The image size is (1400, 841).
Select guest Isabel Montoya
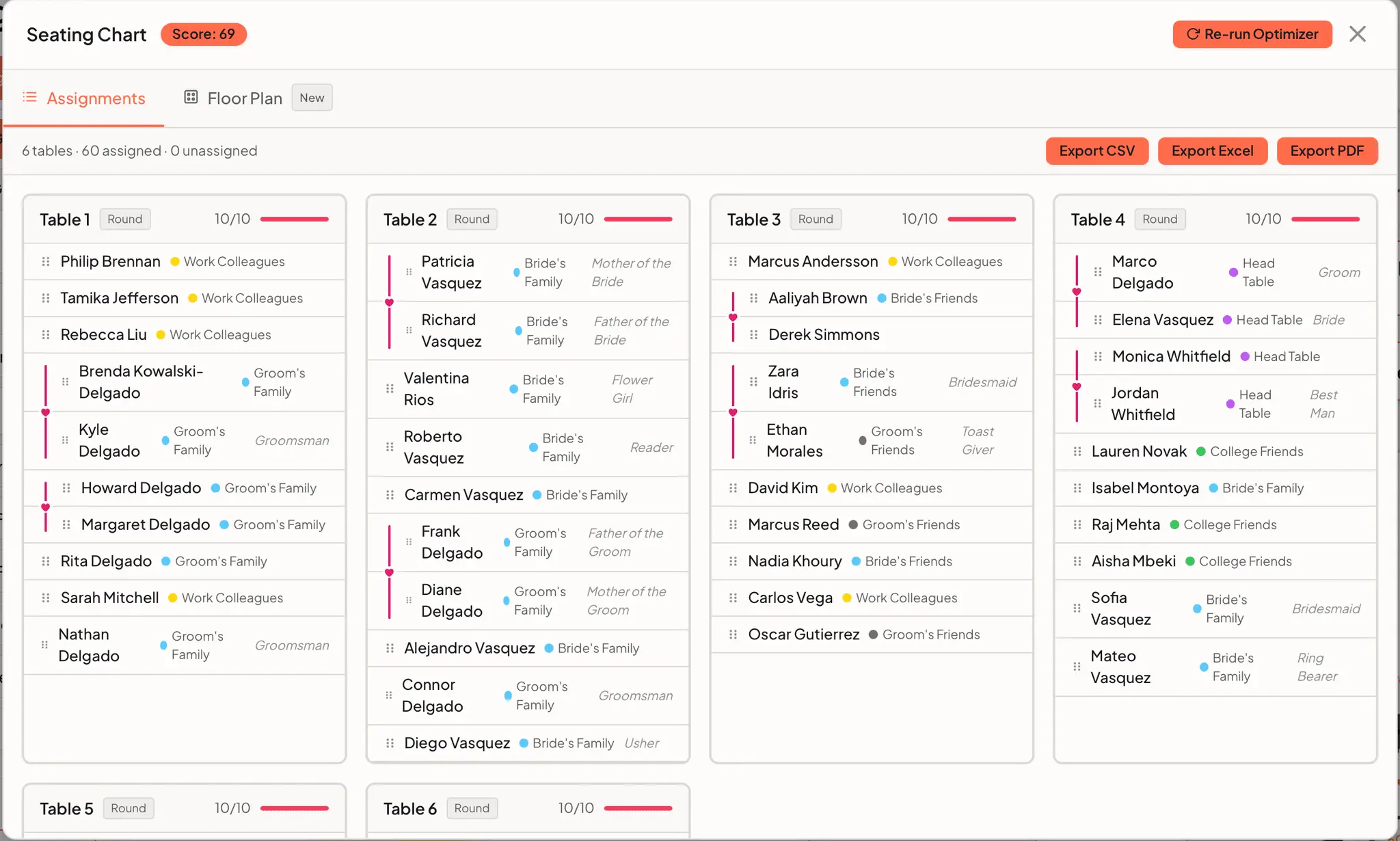(x=1215, y=488)
